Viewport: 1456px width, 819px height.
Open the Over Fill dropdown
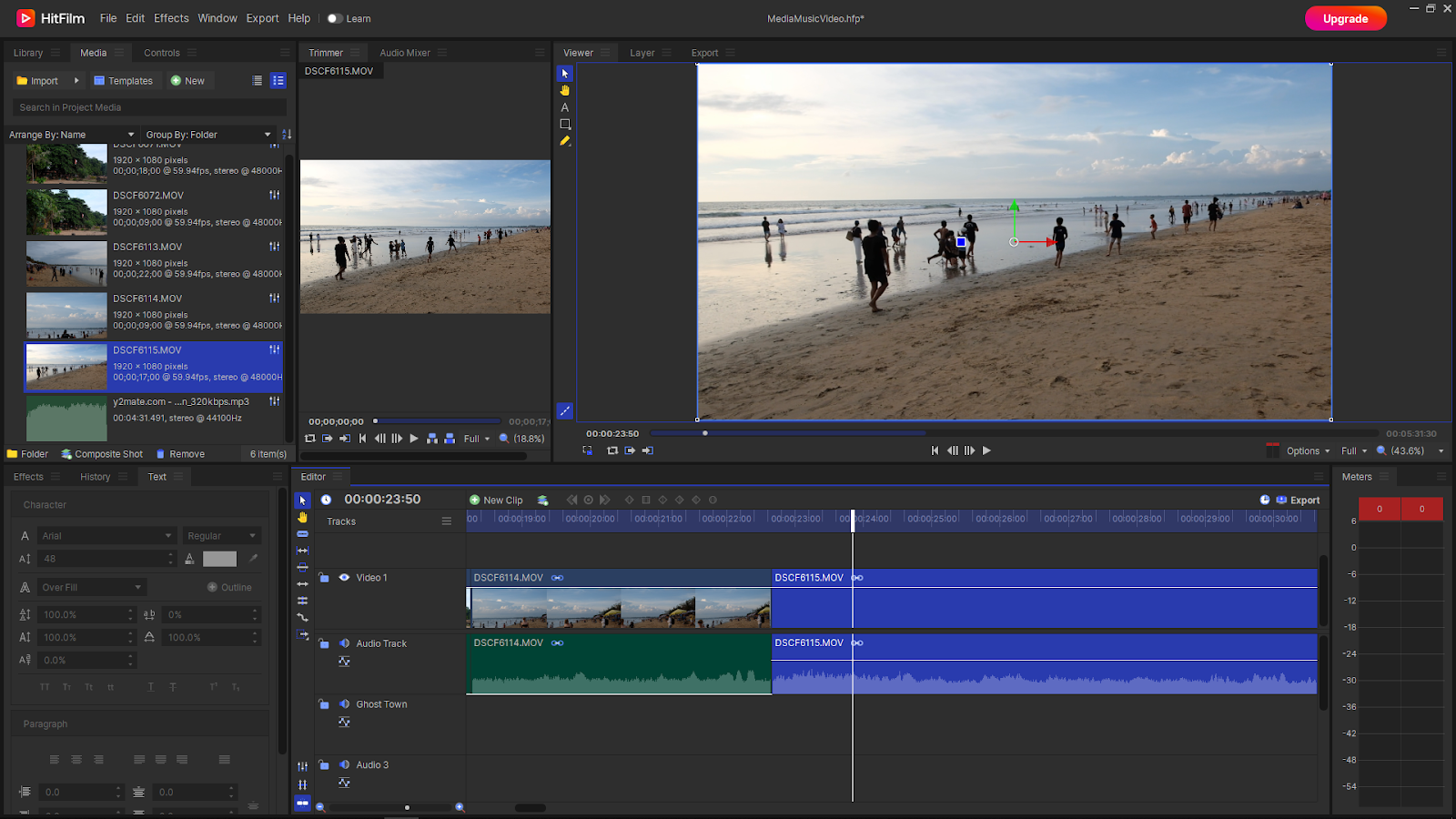[91, 588]
